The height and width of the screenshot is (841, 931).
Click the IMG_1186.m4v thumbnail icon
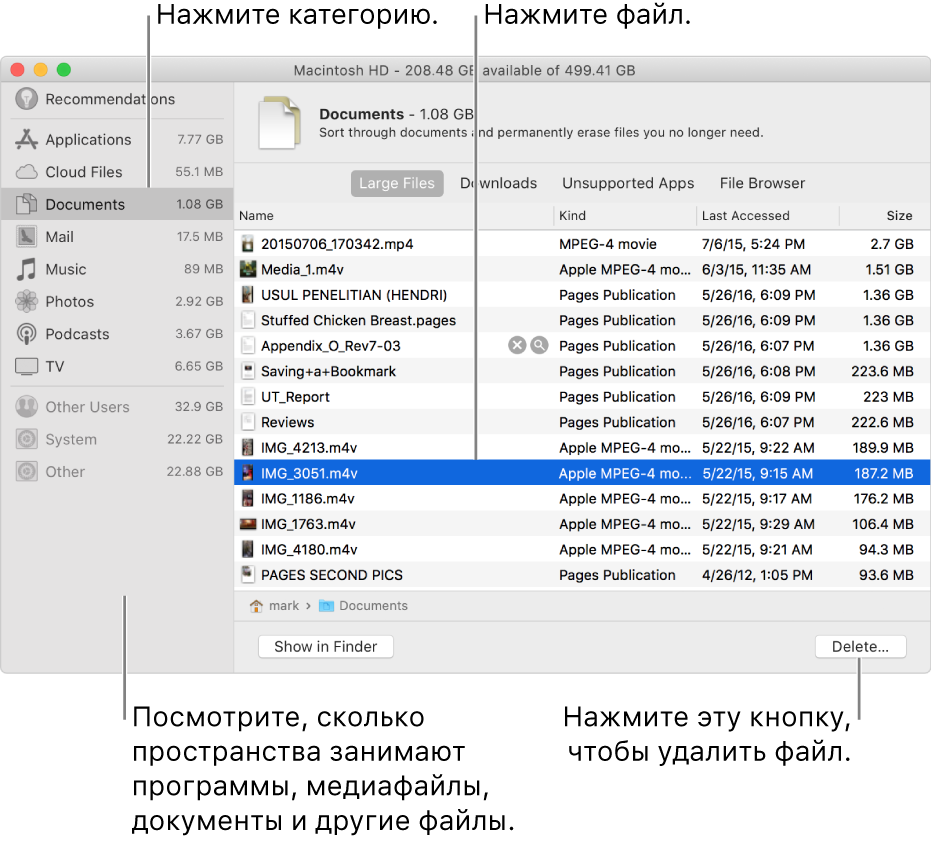(248, 498)
